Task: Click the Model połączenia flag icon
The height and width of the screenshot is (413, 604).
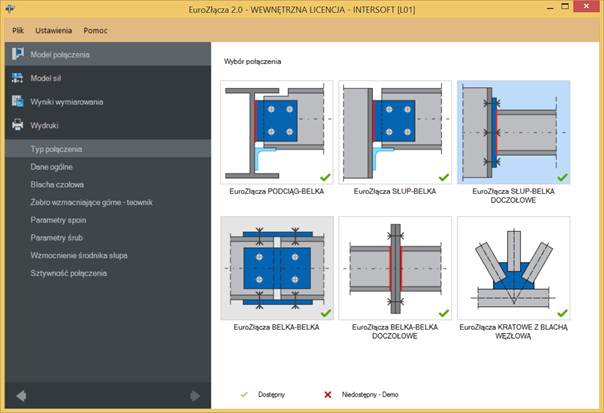Action: click(18, 54)
